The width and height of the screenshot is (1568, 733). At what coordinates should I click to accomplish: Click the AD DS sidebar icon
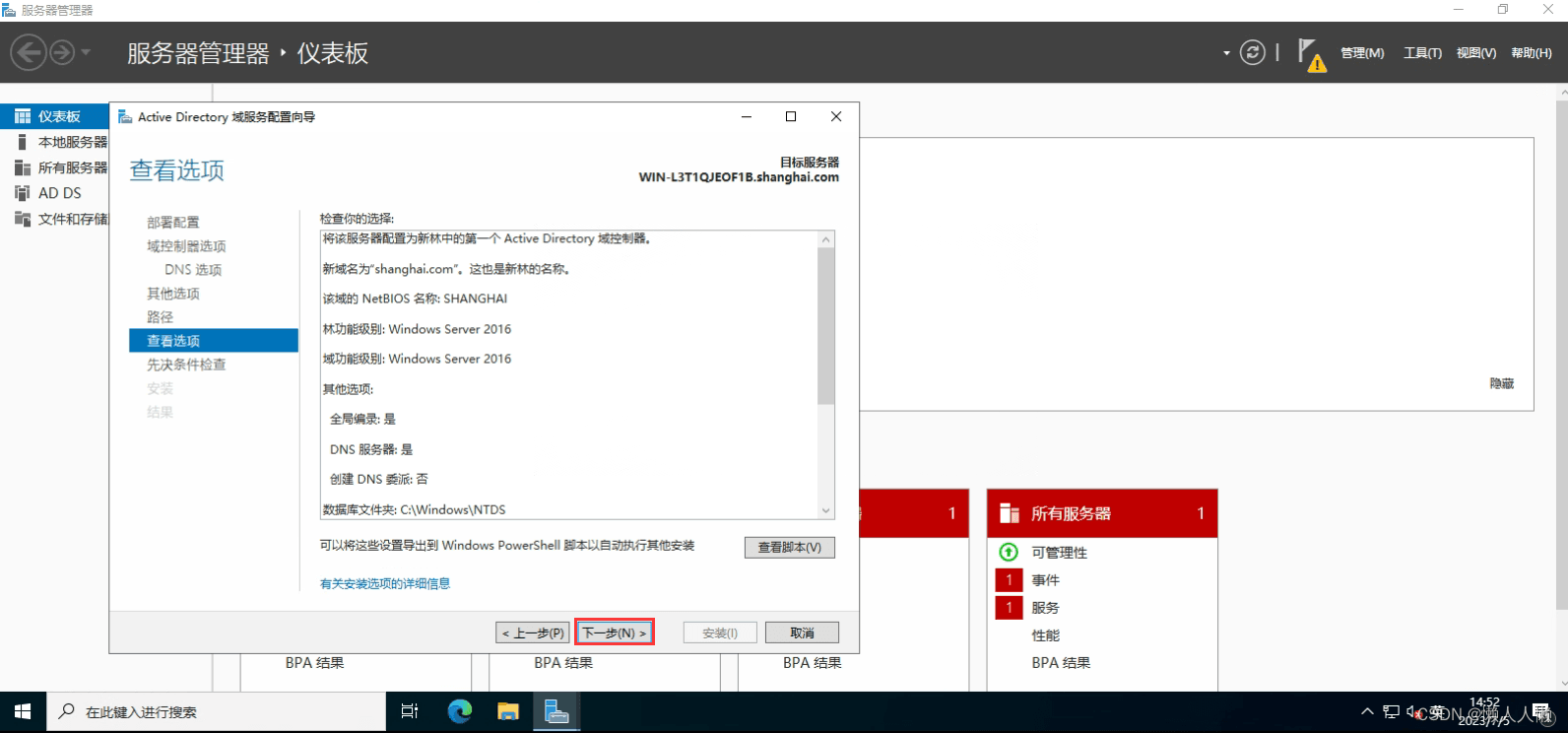point(23,193)
